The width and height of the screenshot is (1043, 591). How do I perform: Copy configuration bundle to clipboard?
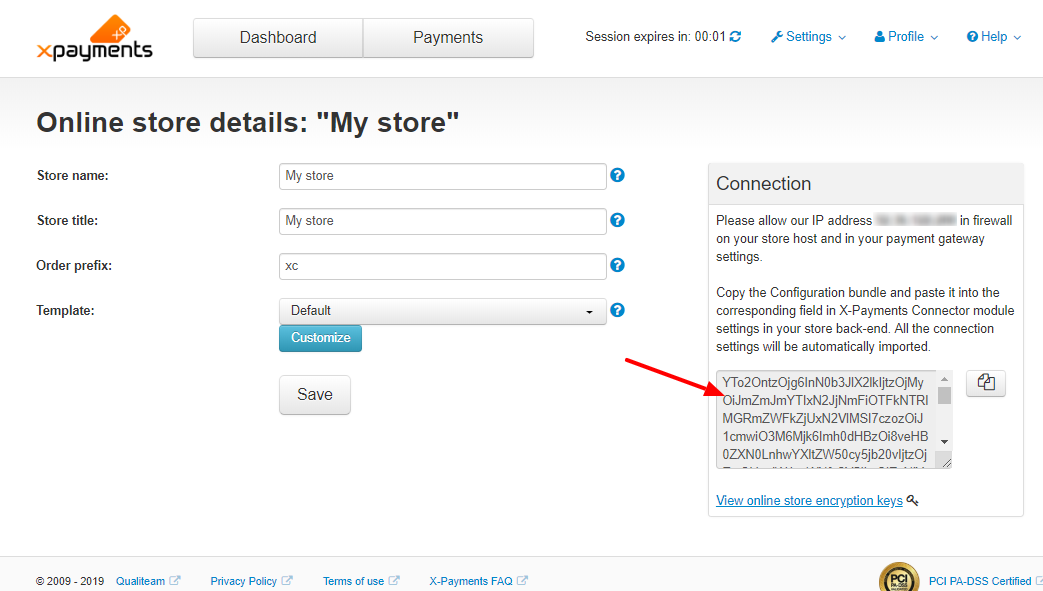pos(986,383)
